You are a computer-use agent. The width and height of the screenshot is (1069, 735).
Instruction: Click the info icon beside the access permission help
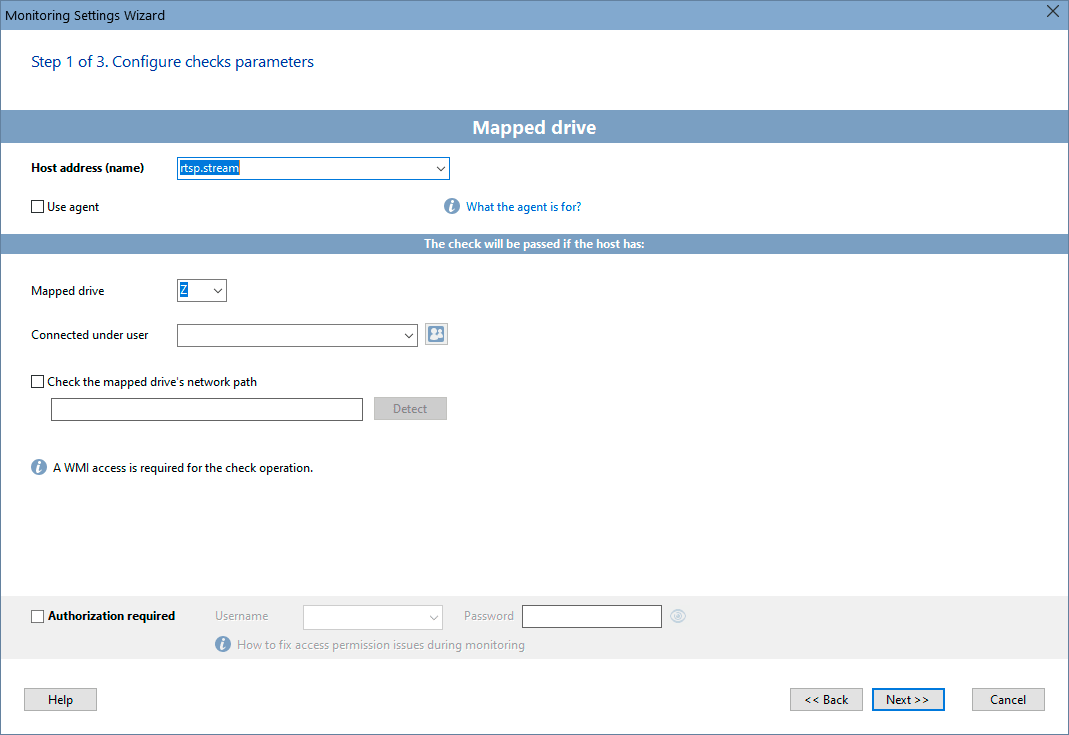223,645
